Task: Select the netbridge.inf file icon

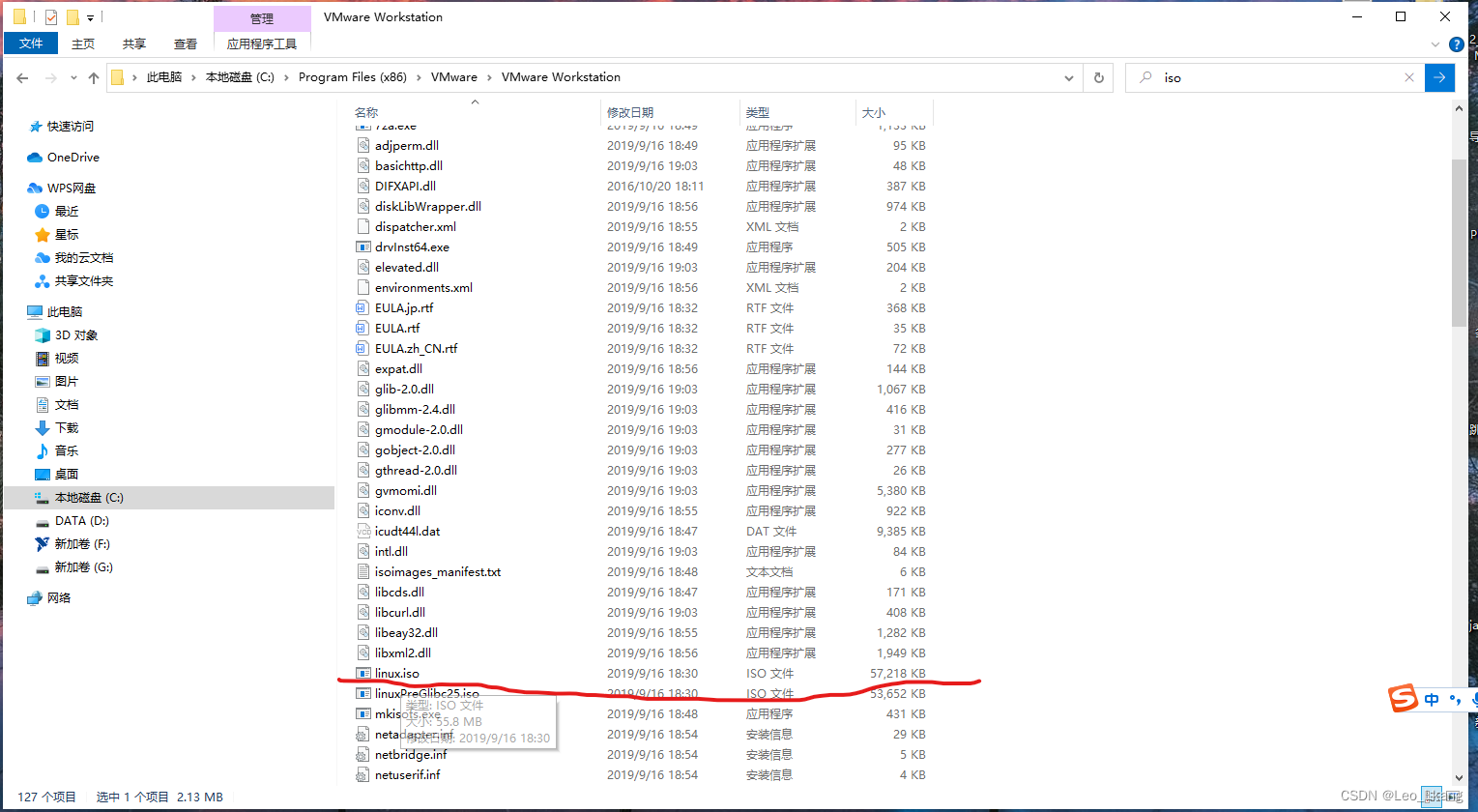Action: 363,755
